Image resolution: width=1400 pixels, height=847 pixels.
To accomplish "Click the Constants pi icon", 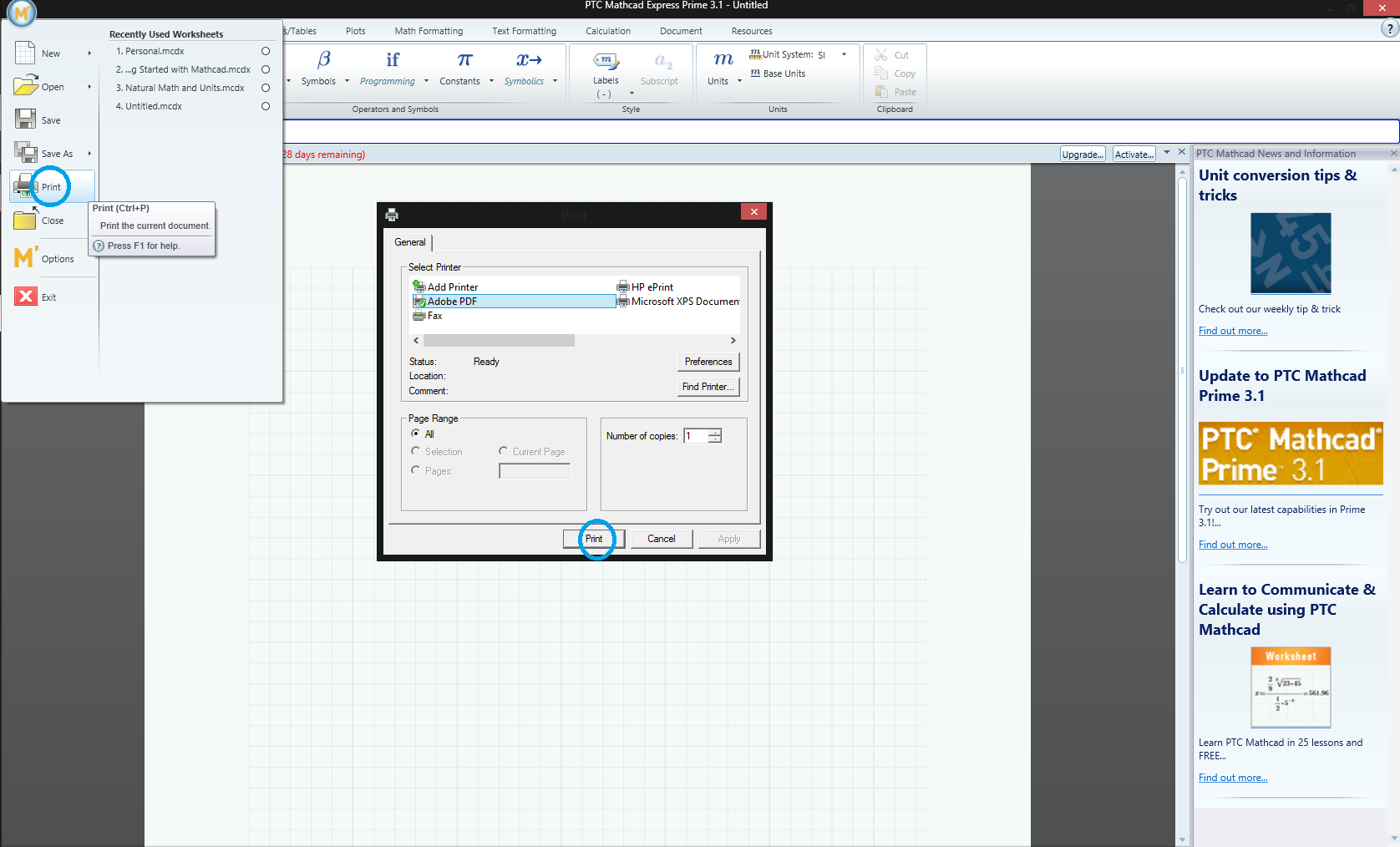I will tap(464, 59).
